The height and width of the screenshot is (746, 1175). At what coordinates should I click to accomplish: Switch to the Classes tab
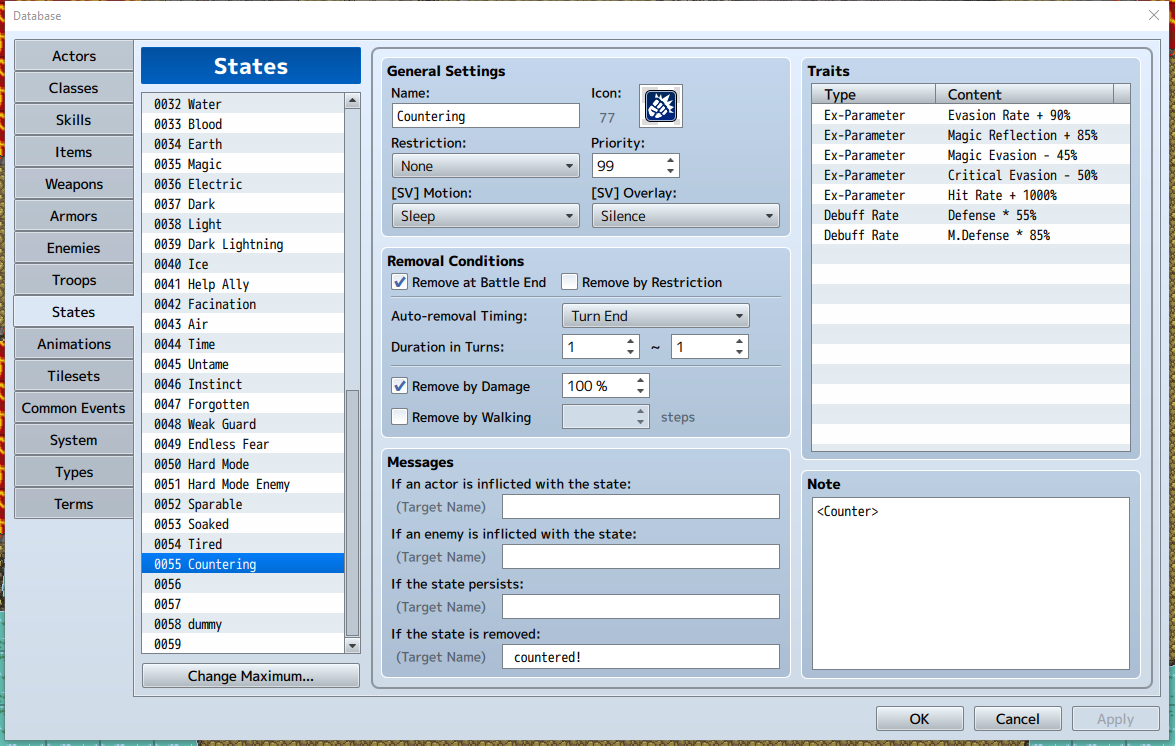click(73, 88)
